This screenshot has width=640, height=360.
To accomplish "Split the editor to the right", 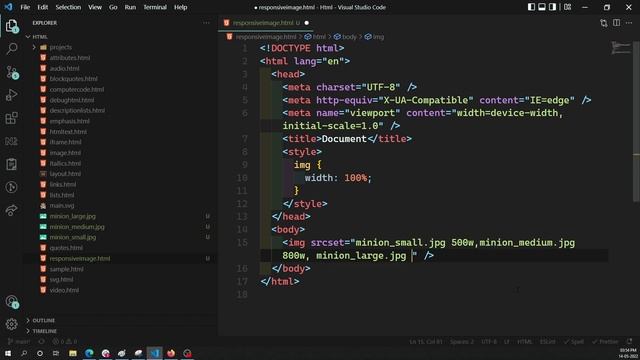I will [616, 23].
